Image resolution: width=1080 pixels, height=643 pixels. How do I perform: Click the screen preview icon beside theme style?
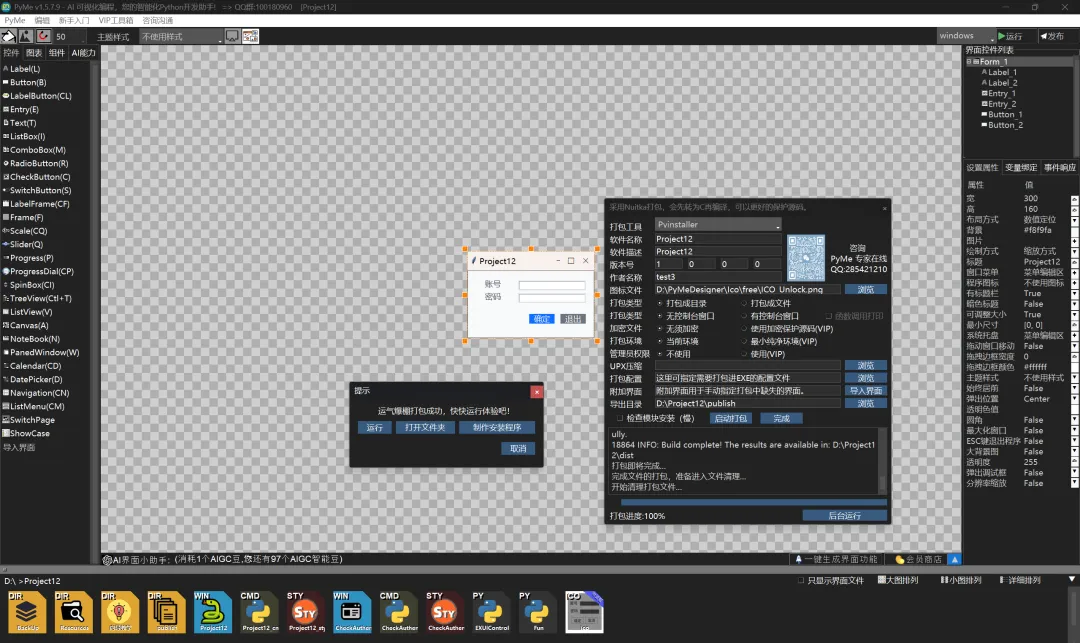232,36
